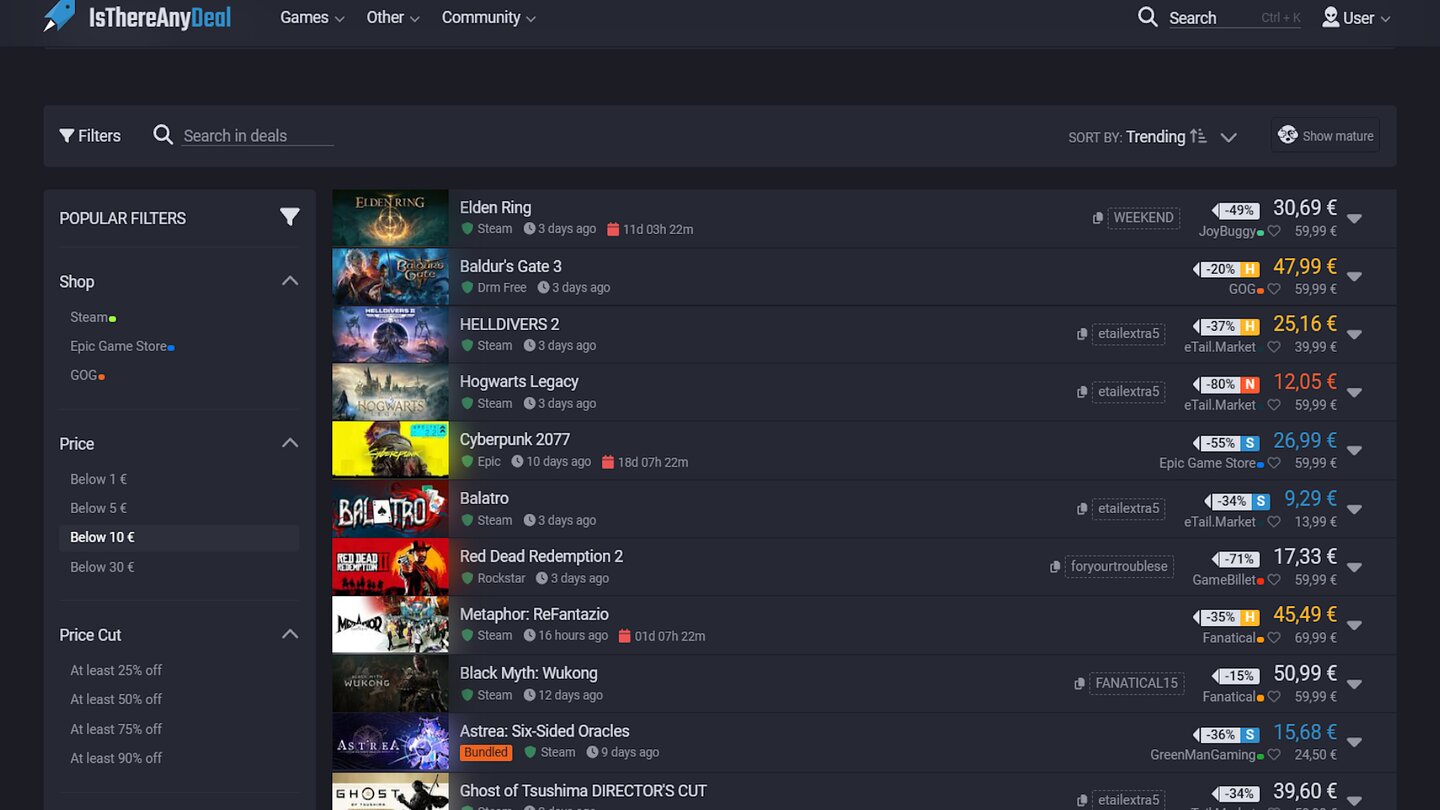Expand price details for Baldur's Gate 3
1440x810 pixels.
point(1354,277)
